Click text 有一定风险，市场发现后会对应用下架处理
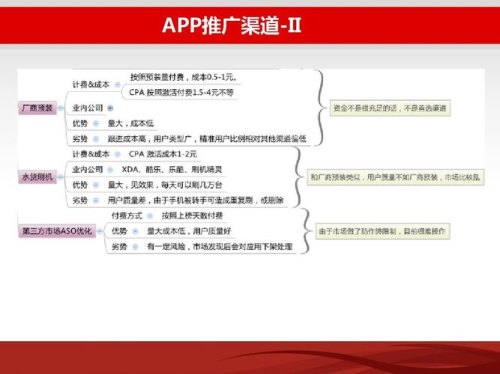 220,247
